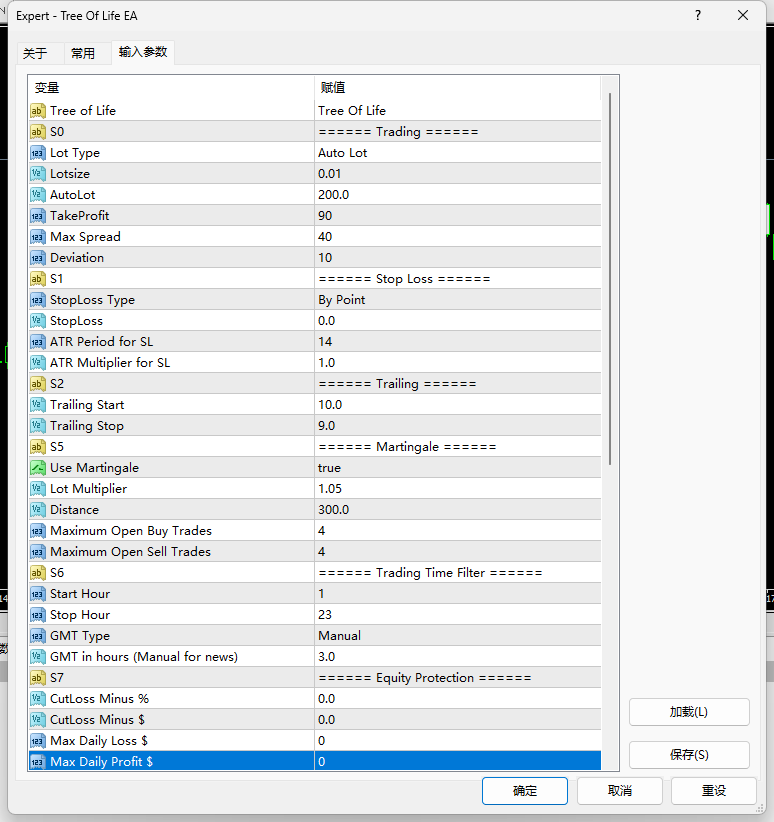Screen dimensions: 774x822
Task: Select the Max Daily Profit $ row label
Action: coord(101,761)
